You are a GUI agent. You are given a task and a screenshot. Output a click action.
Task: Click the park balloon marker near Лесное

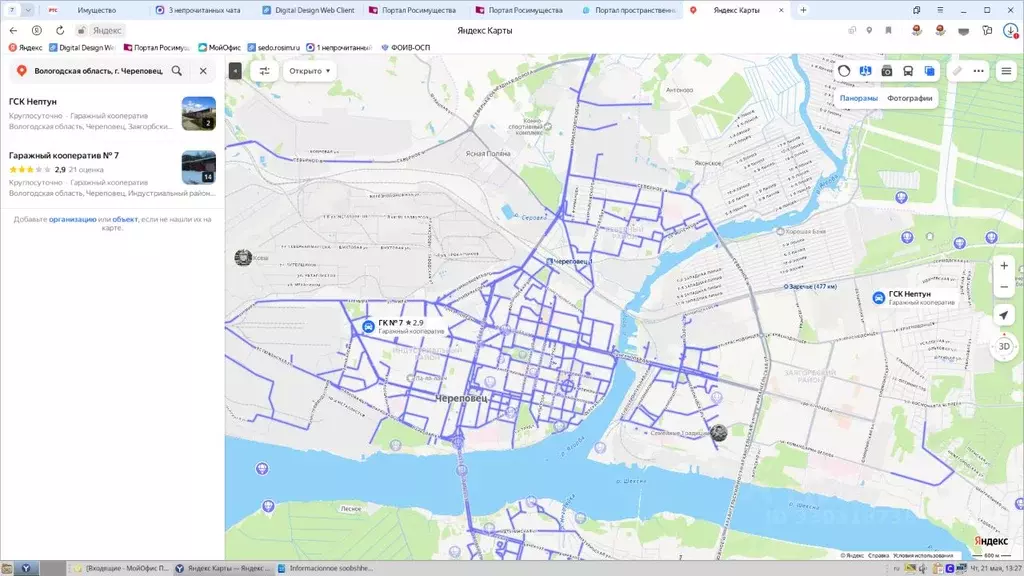tap(268, 506)
